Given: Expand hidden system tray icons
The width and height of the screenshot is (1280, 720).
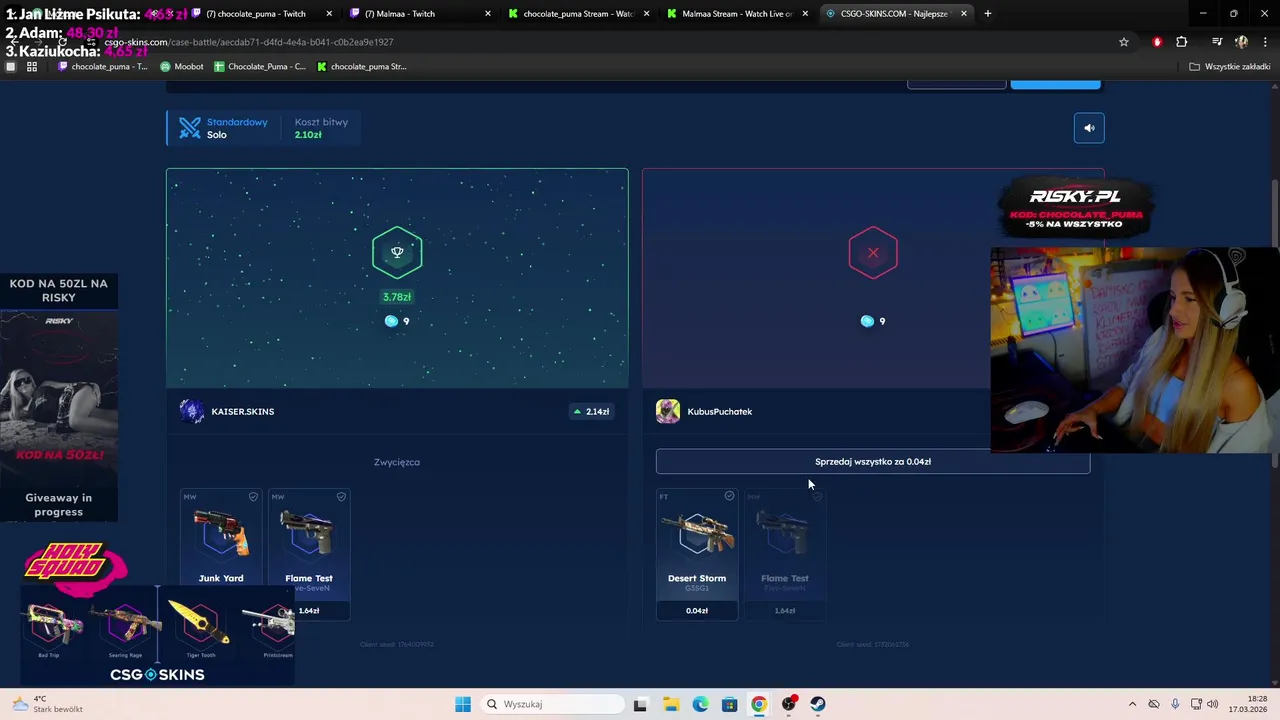Looking at the screenshot, I should (x=1132, y=704).
